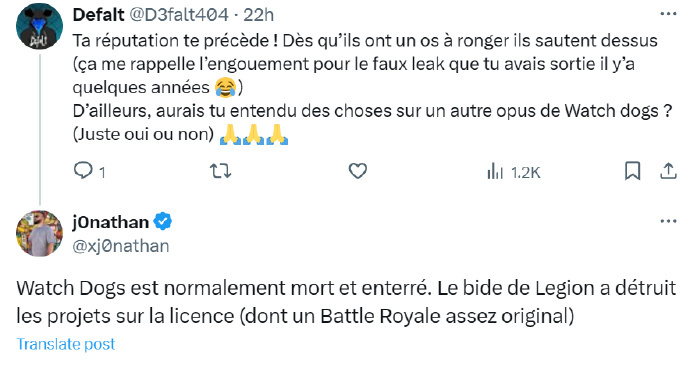Retweet Defalt's post
The height and width of the screenshot is (374, 690).
pos(220,171)
